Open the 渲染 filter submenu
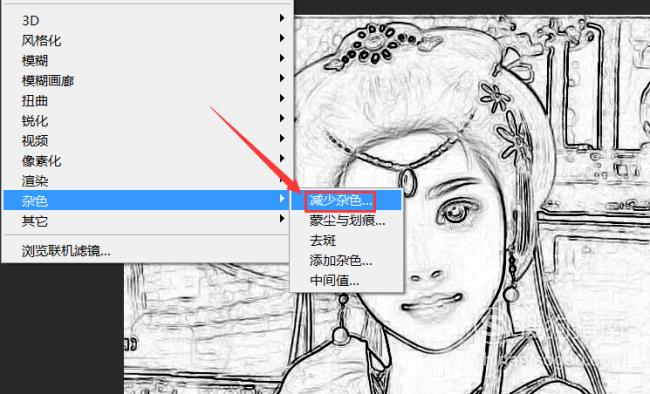The width and height of the screenshot is (650, 394). 146,180
